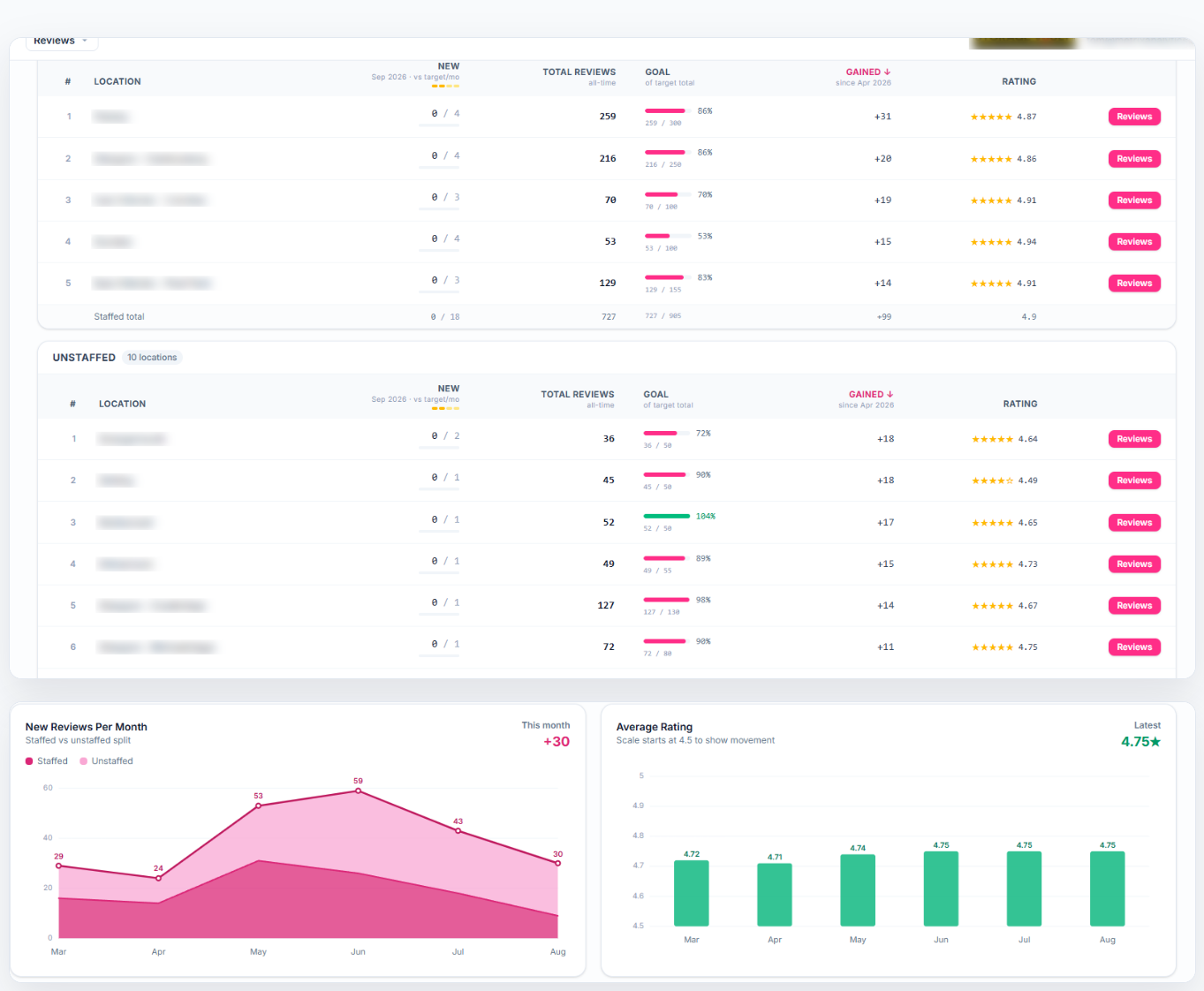
Task: Click the RATING header in the staffed table
Action: (1018, 81)
